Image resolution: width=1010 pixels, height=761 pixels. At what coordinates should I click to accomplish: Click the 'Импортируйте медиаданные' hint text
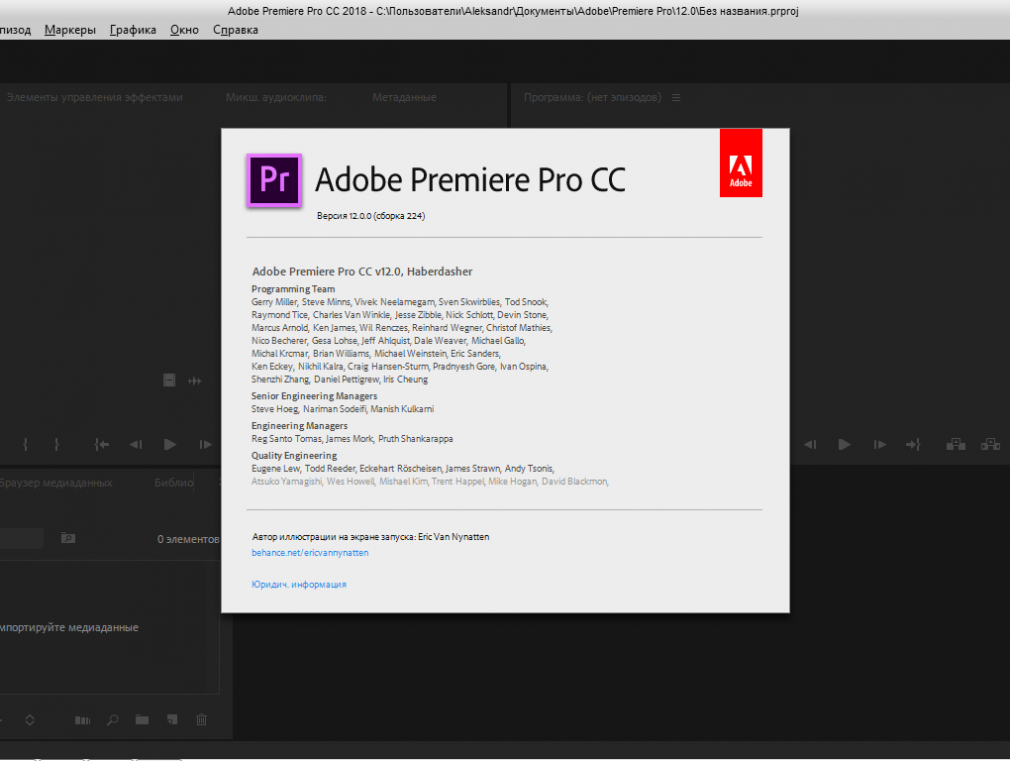69,627
